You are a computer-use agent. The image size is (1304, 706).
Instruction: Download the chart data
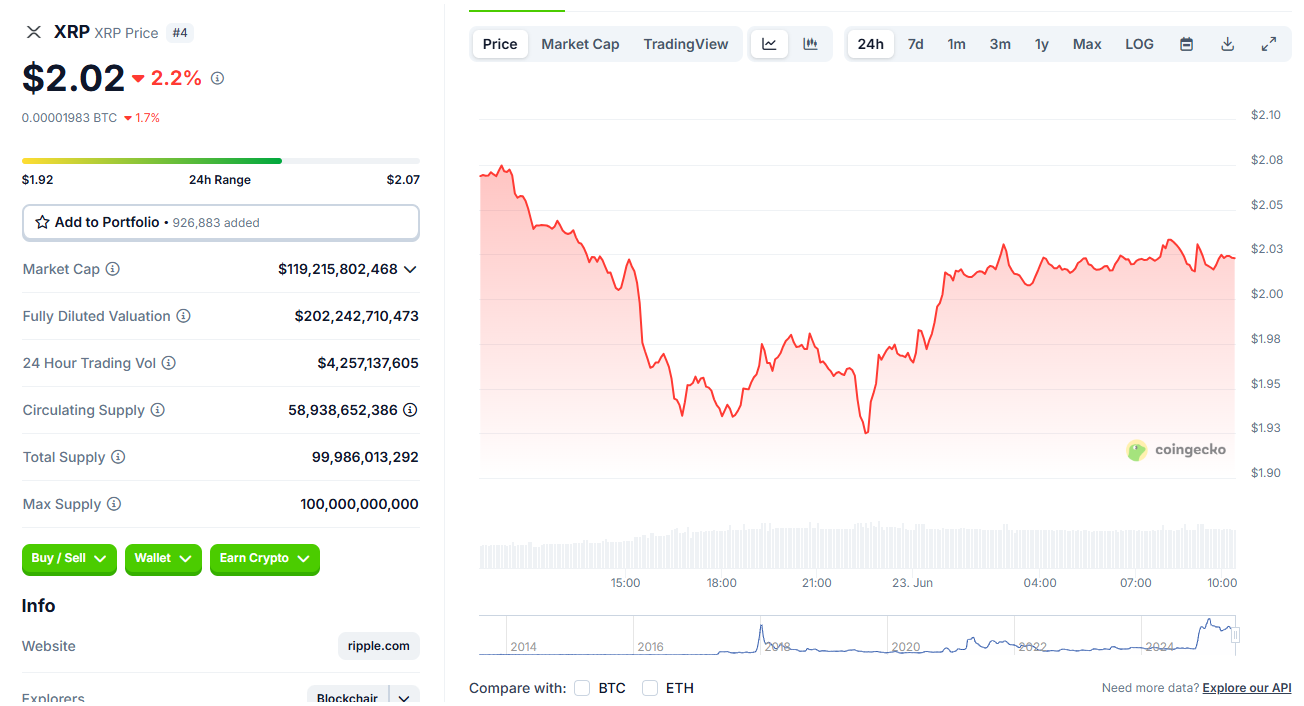coord(1227,44)
